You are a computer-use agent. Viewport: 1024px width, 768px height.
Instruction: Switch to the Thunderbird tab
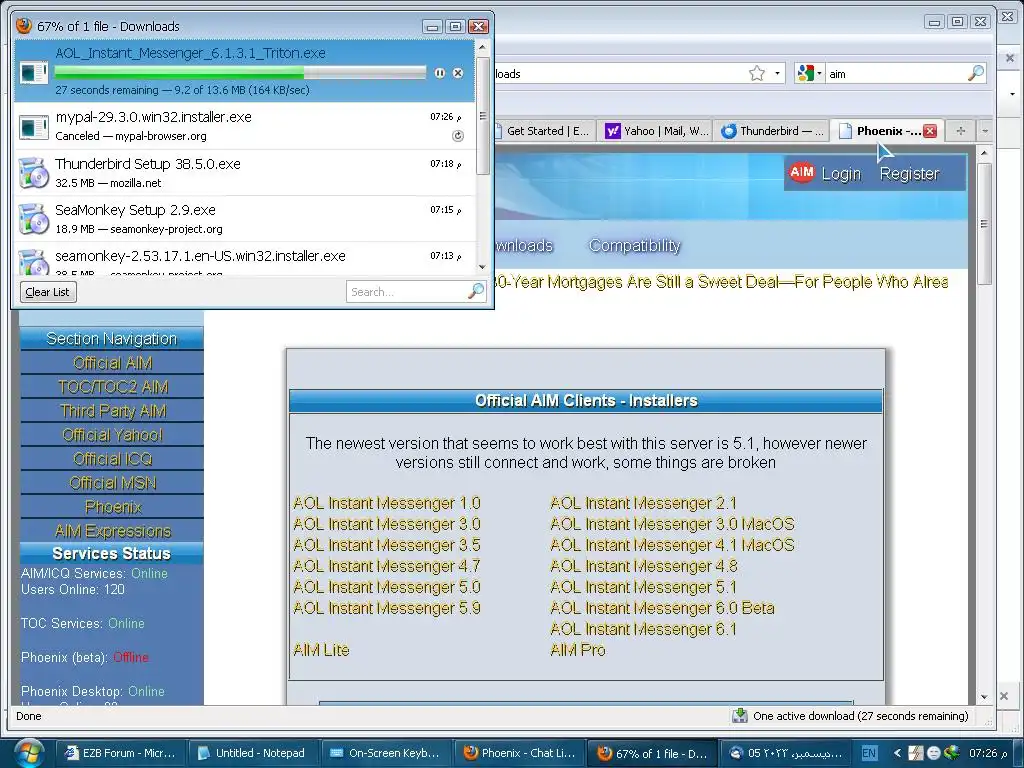point(773,131)
